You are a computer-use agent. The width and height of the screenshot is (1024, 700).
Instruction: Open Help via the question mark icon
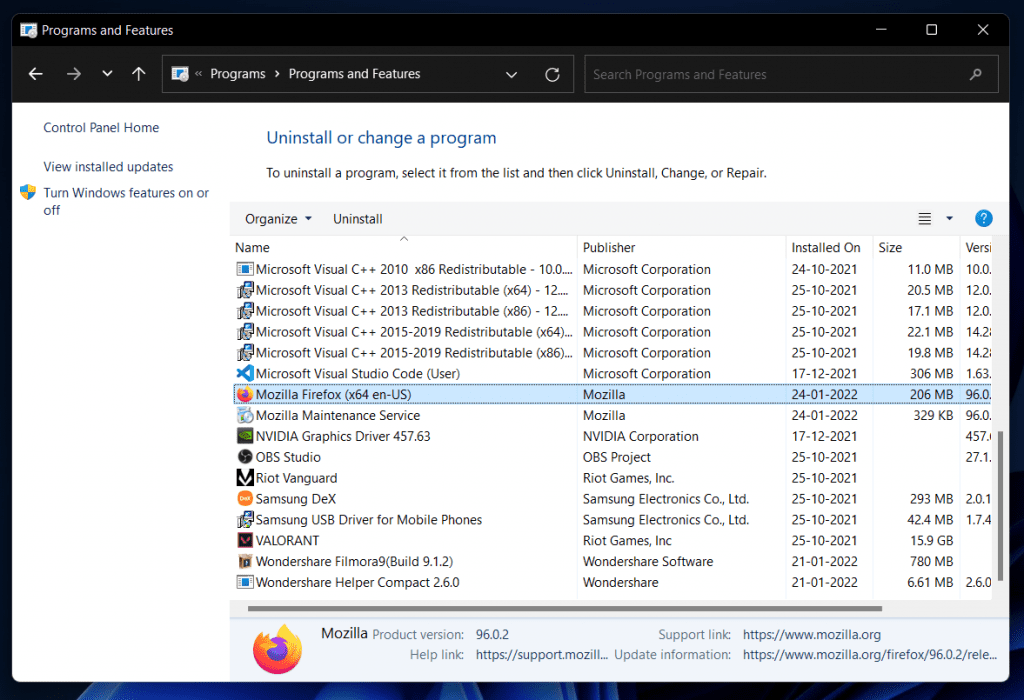(983, 218)
